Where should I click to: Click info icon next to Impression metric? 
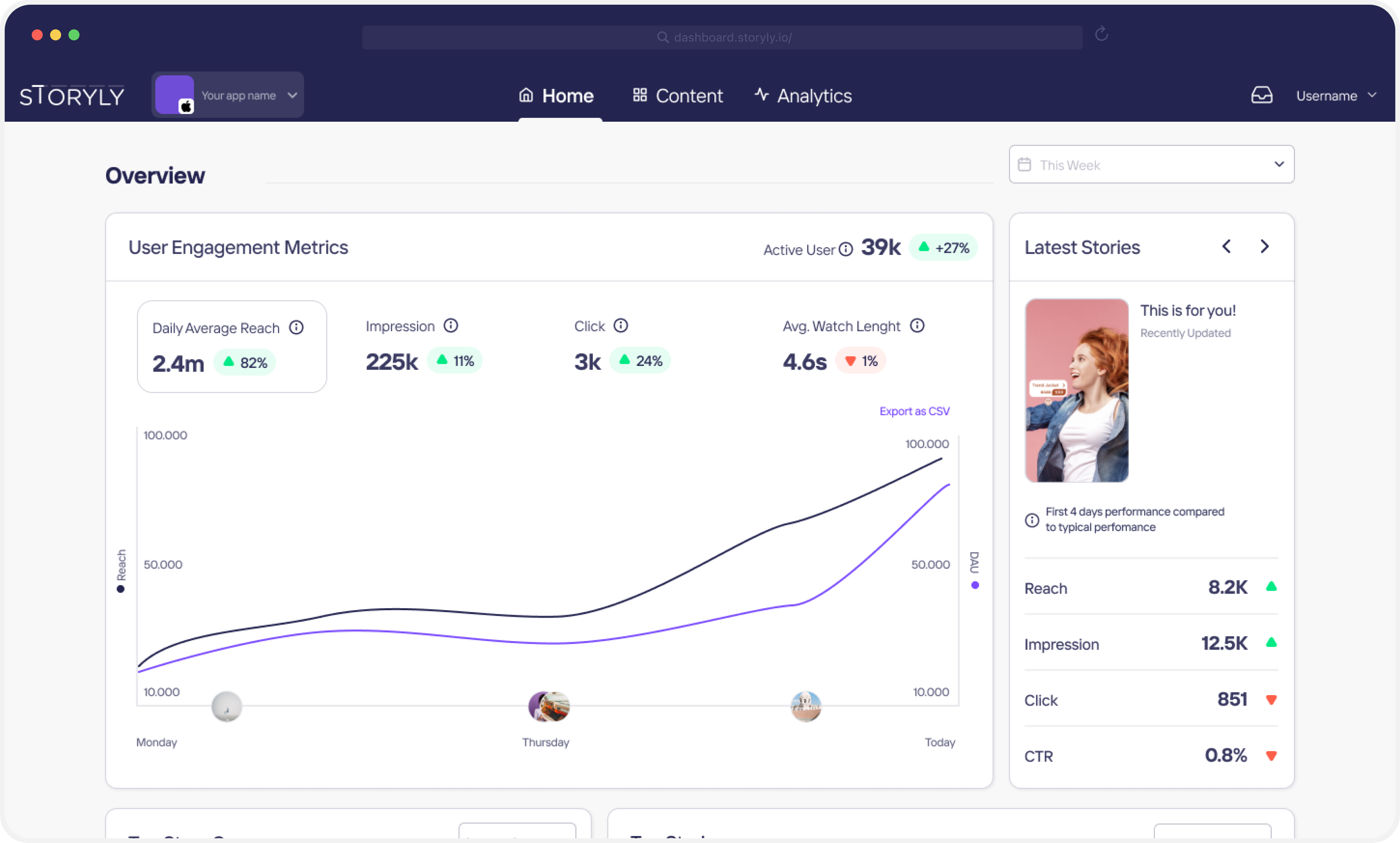451,326
